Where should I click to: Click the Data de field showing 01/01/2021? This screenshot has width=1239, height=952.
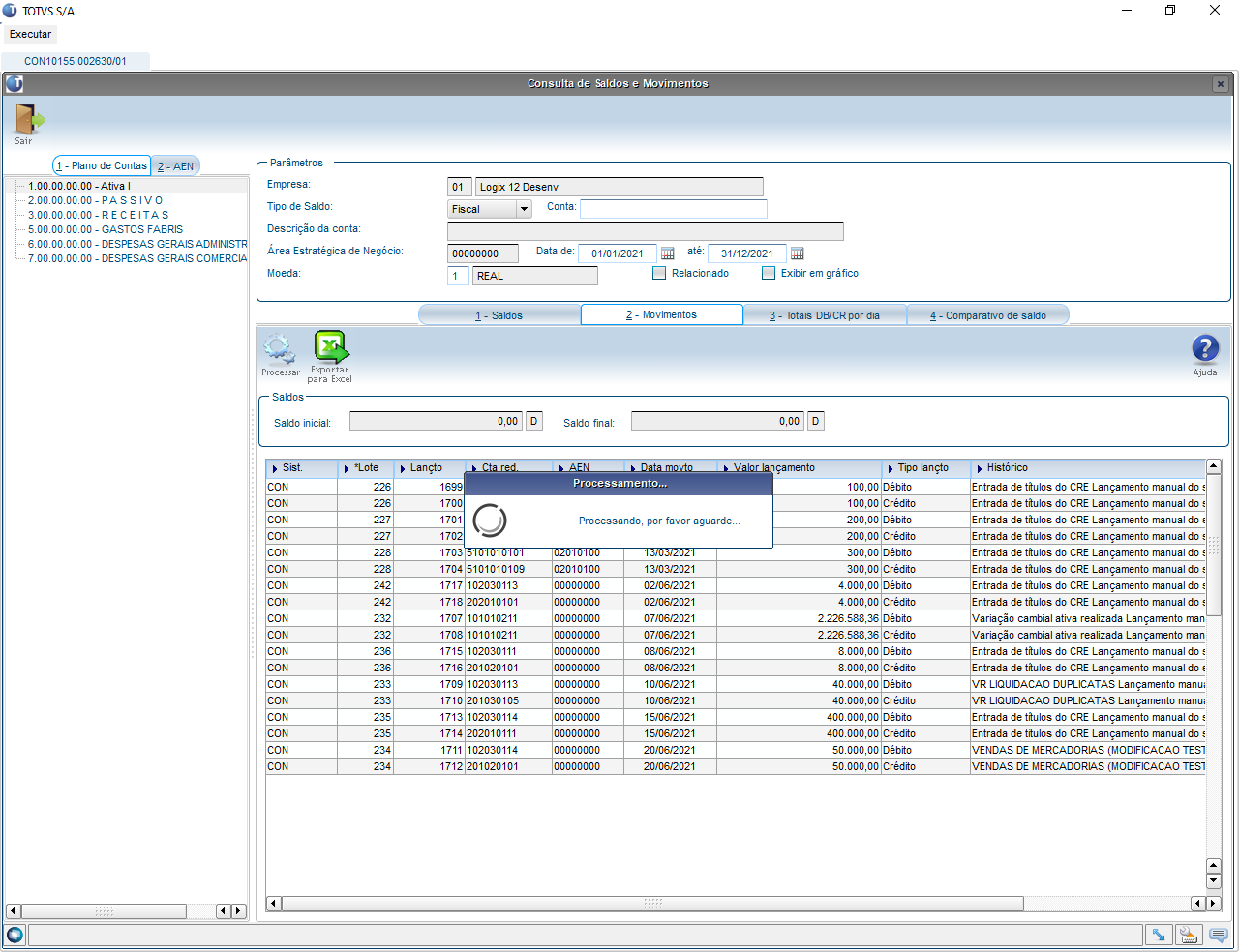[x=618, y=253]
